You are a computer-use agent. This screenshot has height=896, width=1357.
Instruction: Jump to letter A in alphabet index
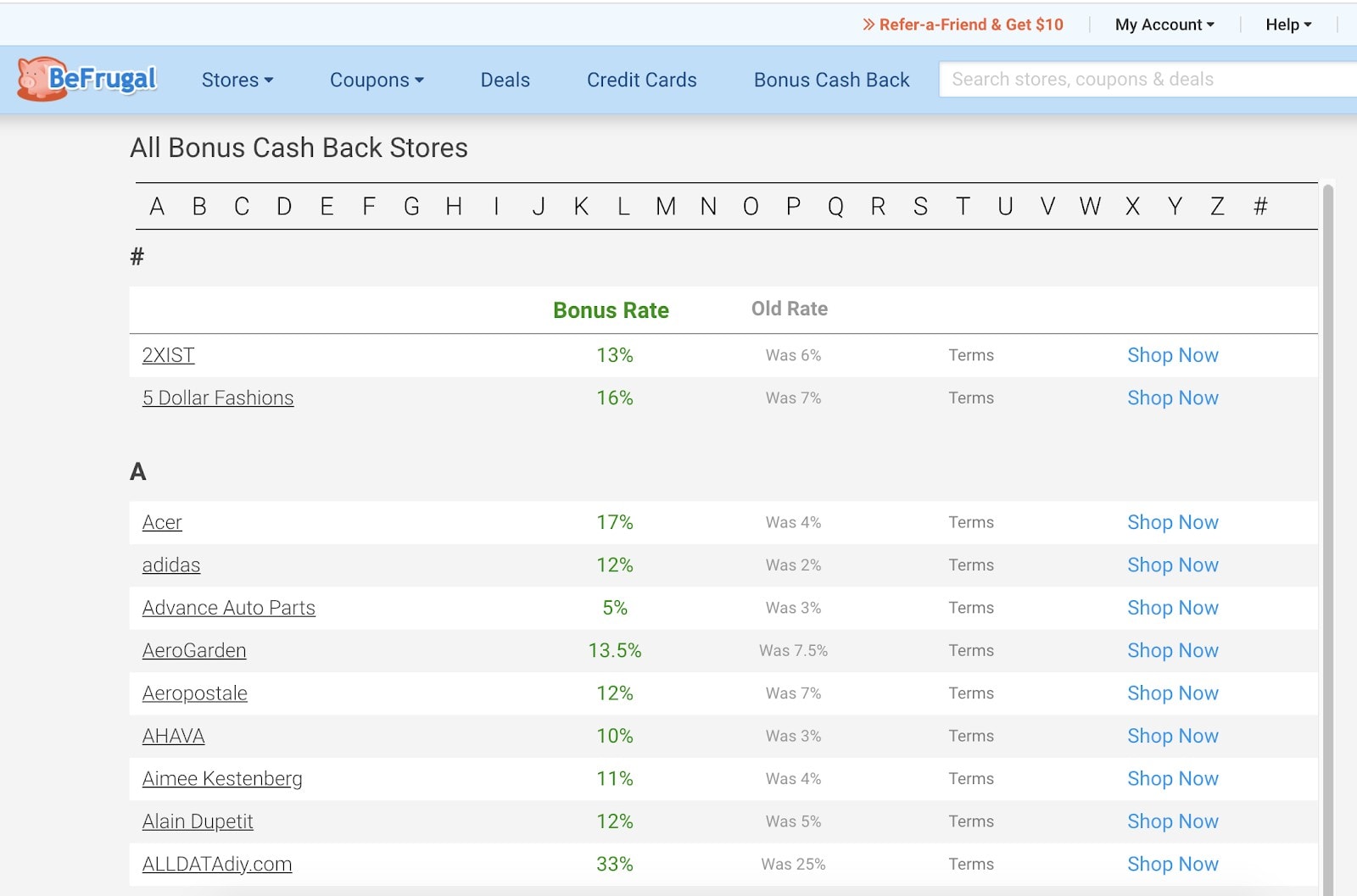point(157,206)
